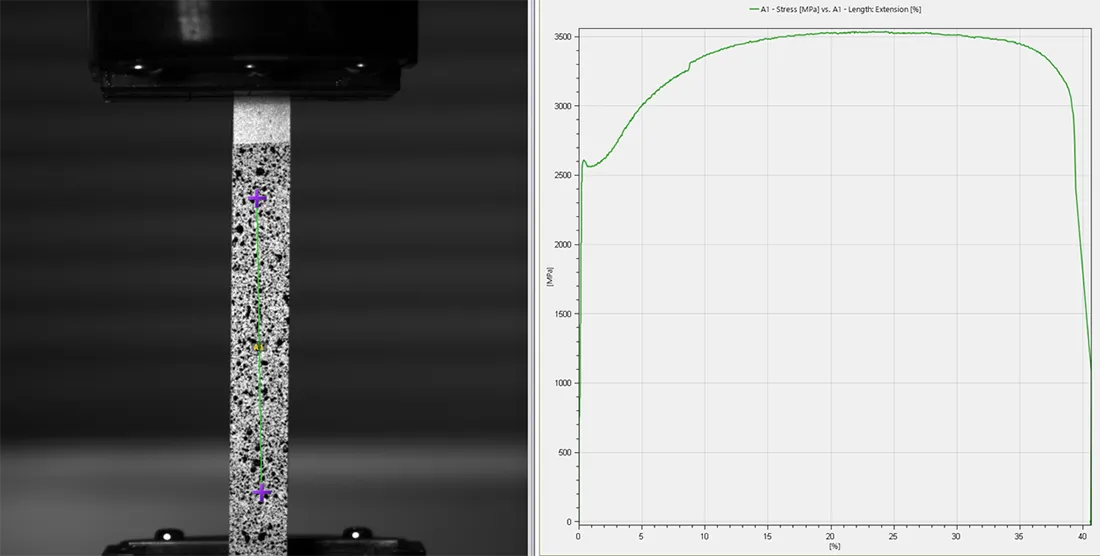This screenshot has width=1100, height=556.
Task: Click the 1000 tick label on the stress axis
Action: pos(563,384)
